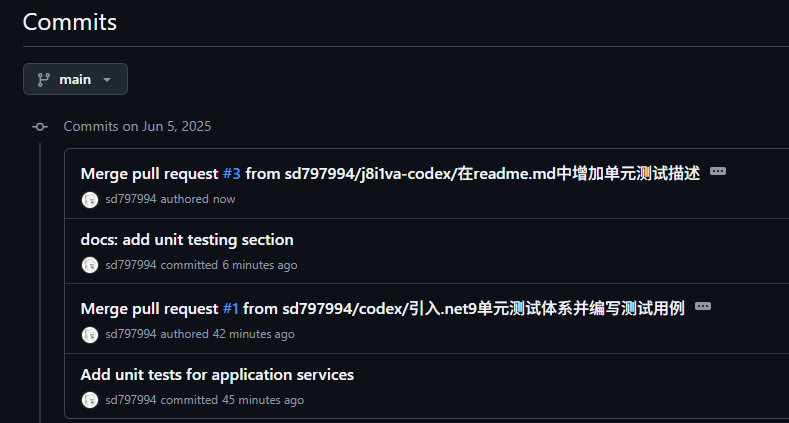Screen dimensions: 789x423
Task: Click the commit timeline icon beside the date
Action: tap(40, 127)
